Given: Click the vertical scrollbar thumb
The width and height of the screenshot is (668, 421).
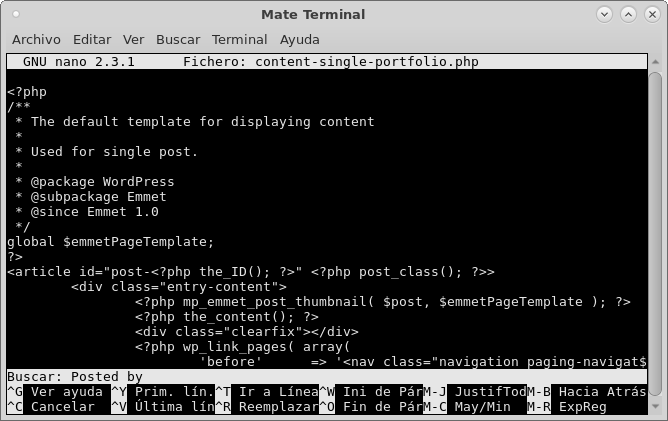Looking at the screenshot, I should [655, 234].
